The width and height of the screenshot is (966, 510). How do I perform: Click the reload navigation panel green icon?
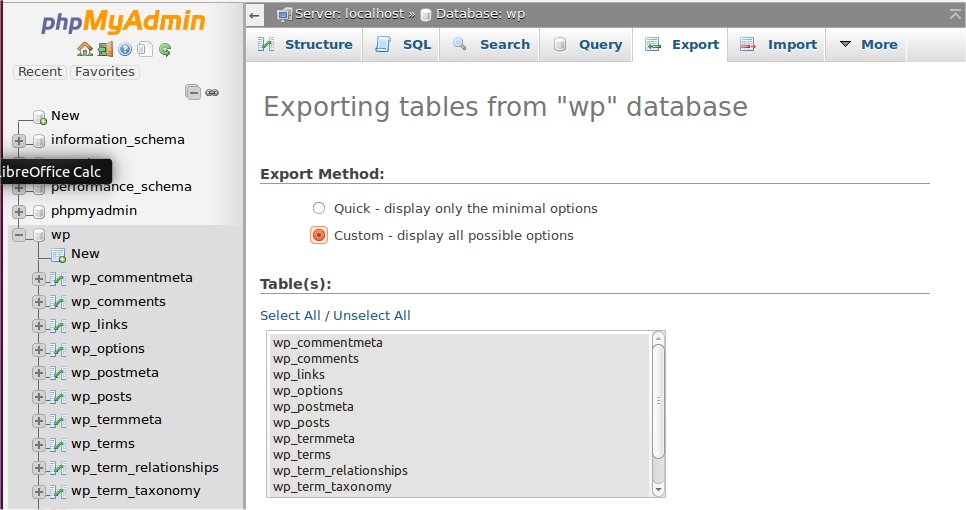click(x=164, y=49)
